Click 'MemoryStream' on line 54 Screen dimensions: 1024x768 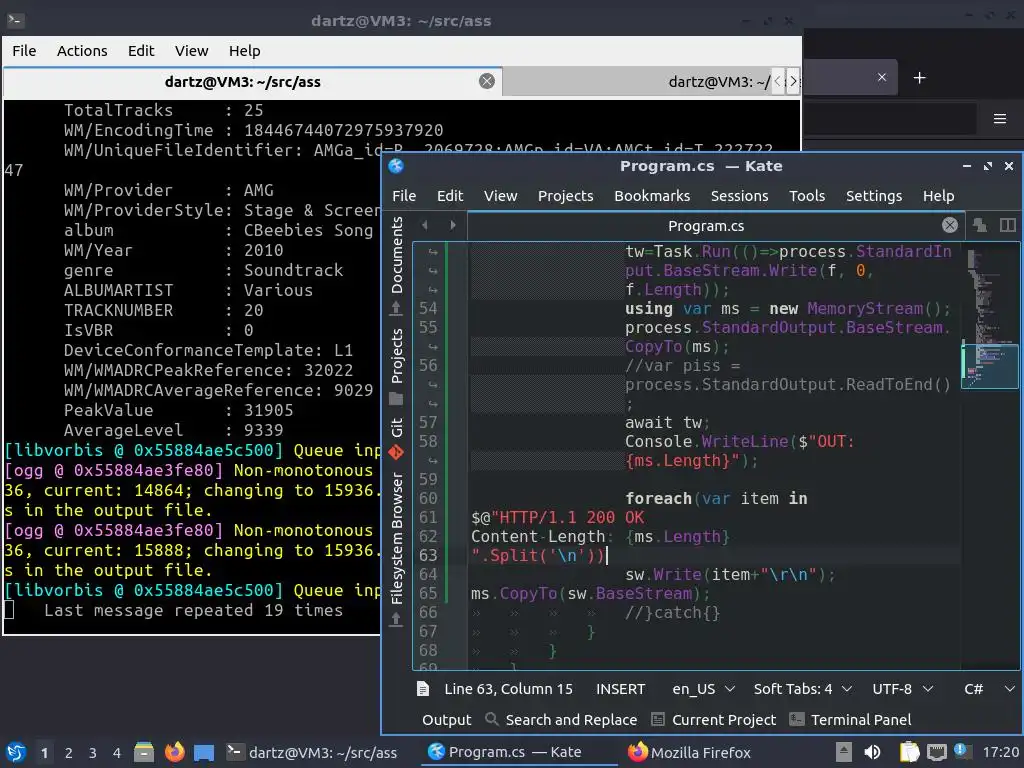(x=865, y=308)
